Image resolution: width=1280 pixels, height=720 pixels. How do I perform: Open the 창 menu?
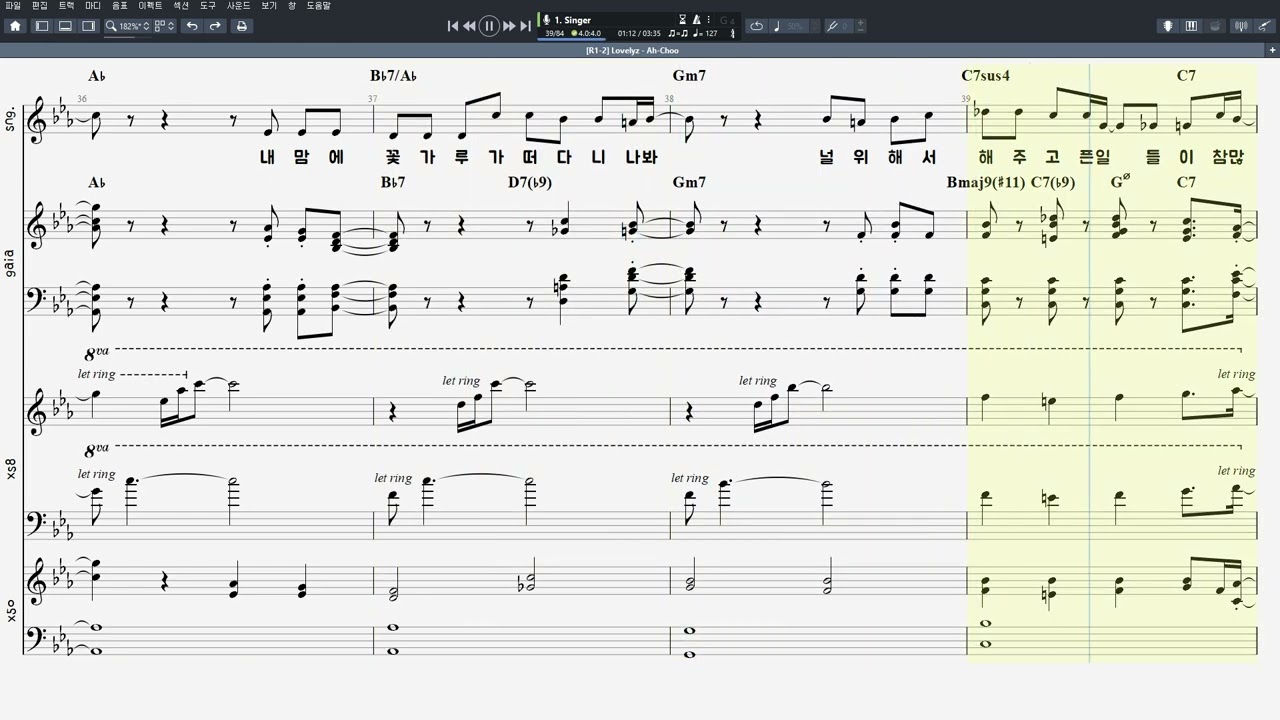(x=292, y=6)
